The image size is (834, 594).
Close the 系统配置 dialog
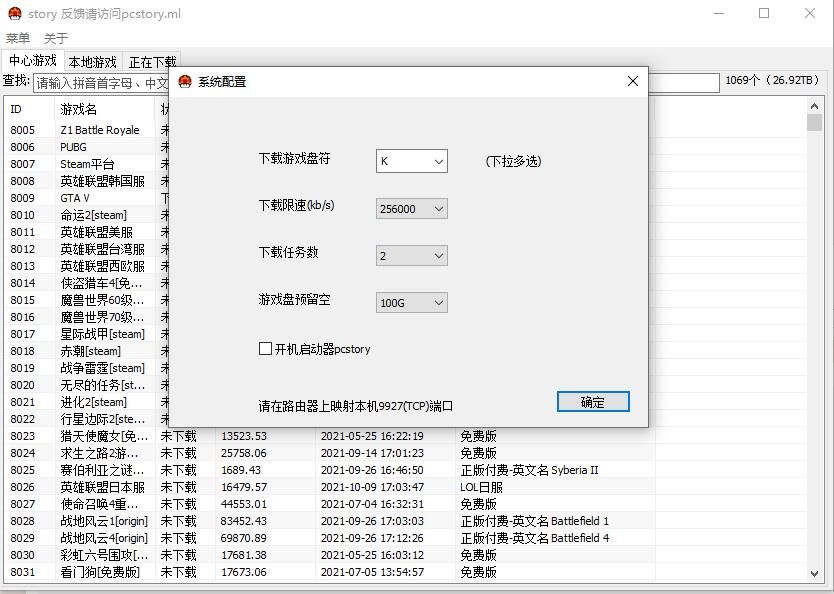click(x=632, y=82)
